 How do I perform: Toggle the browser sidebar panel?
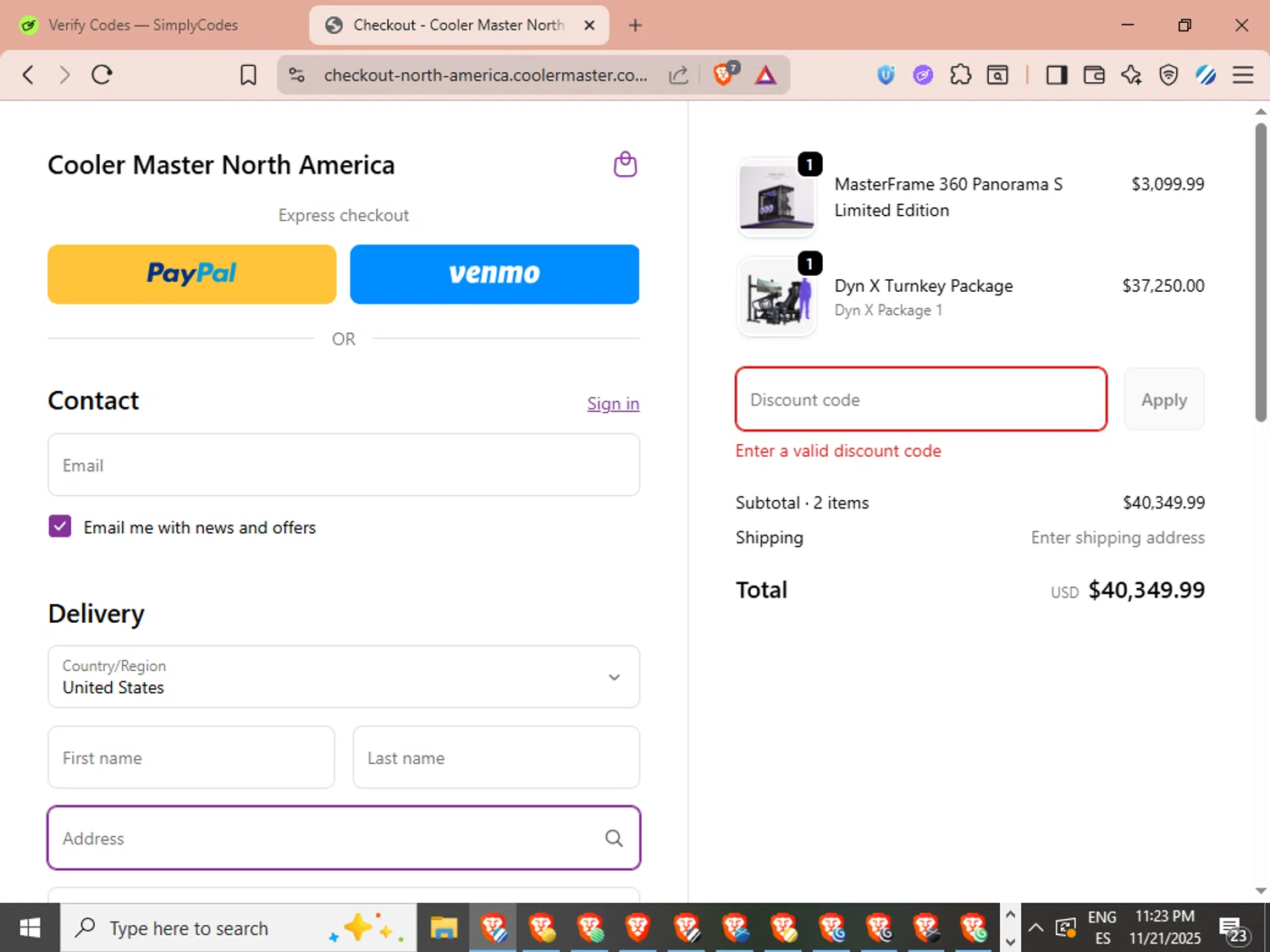click(1057, 75)
